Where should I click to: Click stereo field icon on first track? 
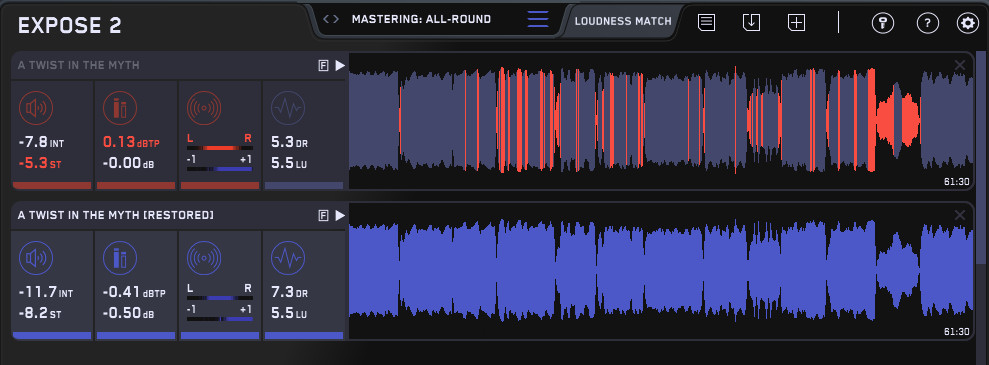pos(204,108)
